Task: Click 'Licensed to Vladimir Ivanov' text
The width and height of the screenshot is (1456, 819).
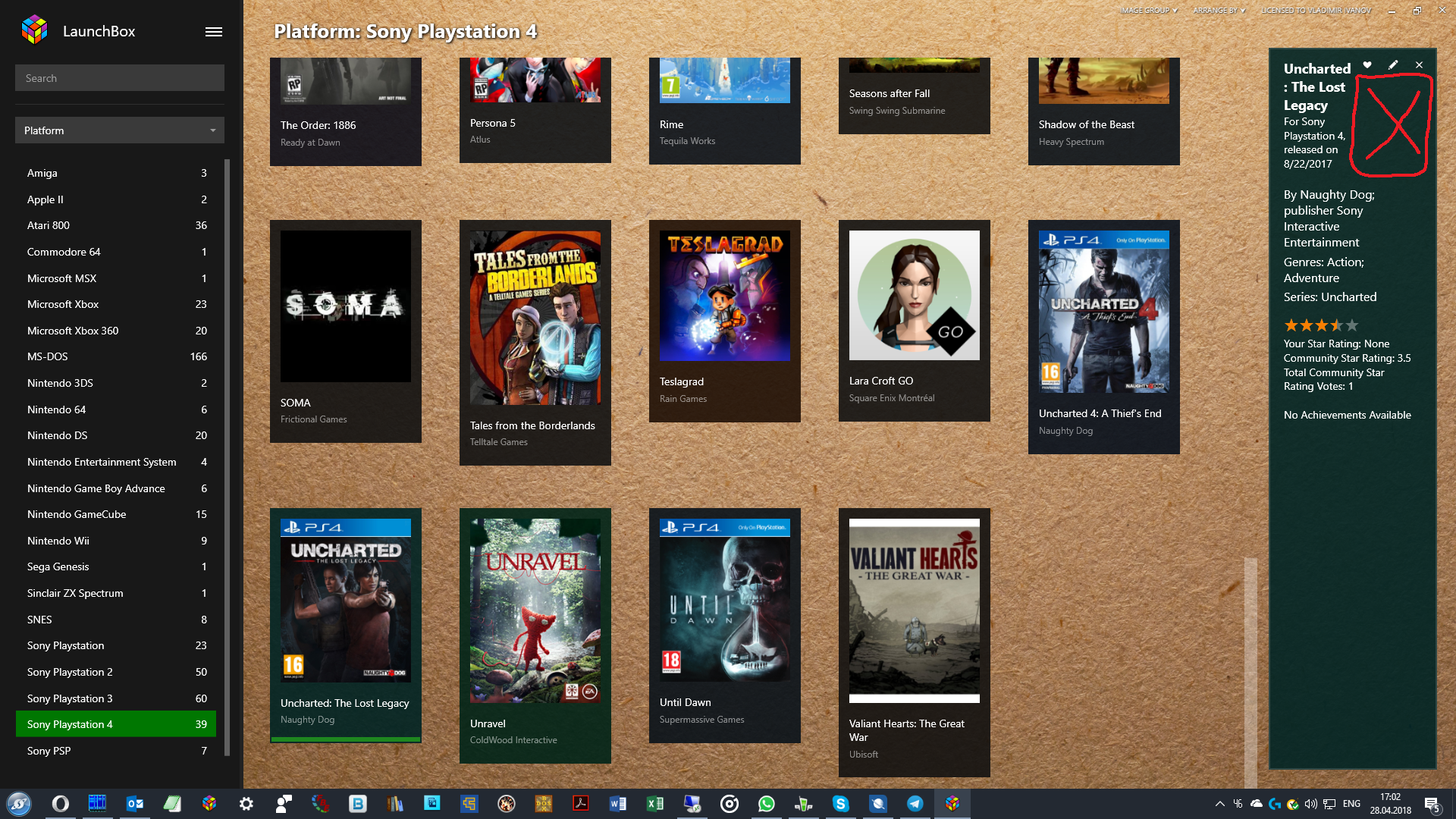Action: (x=1316, y=11)
